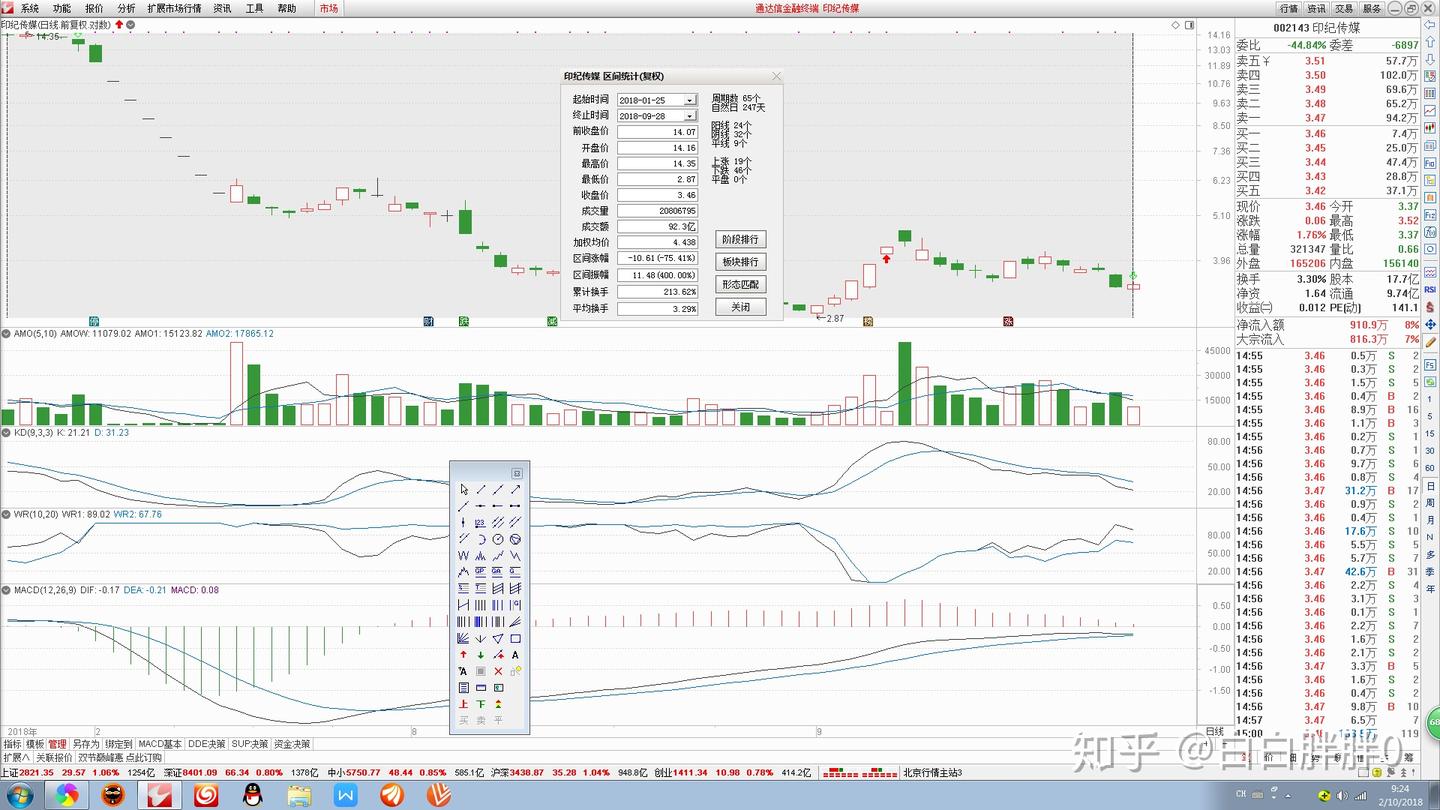Image resolution: width=1440 pixels, height=810 pixels.
Task: Click the 市场 tab in menu bar
Action: (x=329, y=8)
